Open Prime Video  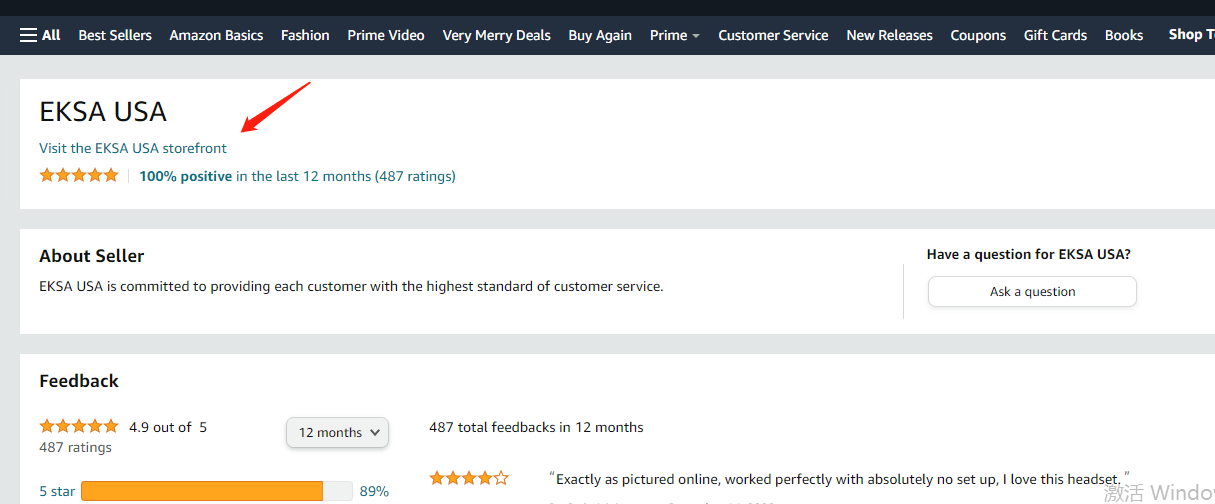click(x=386, y=35)
